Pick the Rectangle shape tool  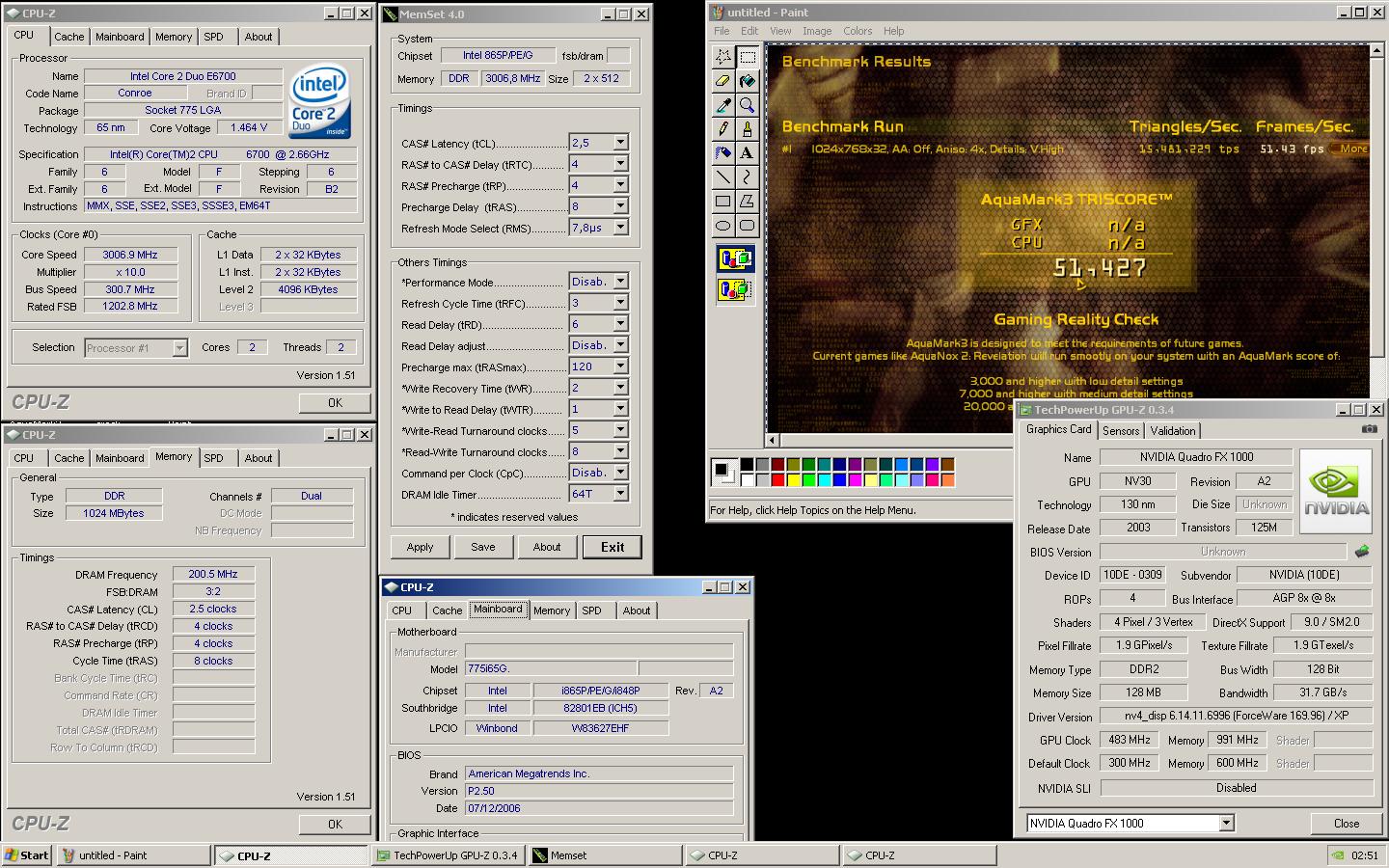[x=723, y=202]
